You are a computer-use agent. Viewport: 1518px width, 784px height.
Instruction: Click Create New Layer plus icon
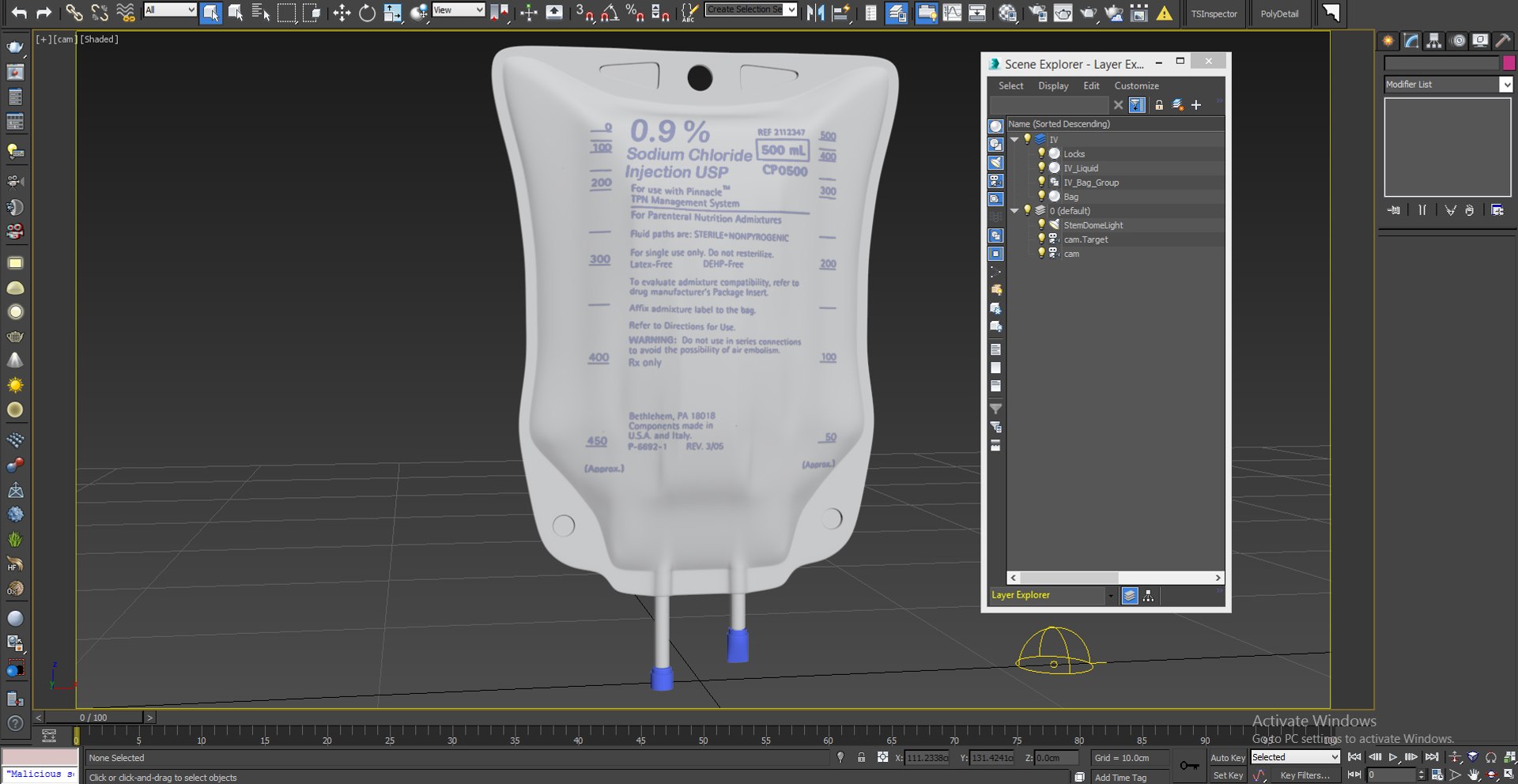pos(1196,104)
